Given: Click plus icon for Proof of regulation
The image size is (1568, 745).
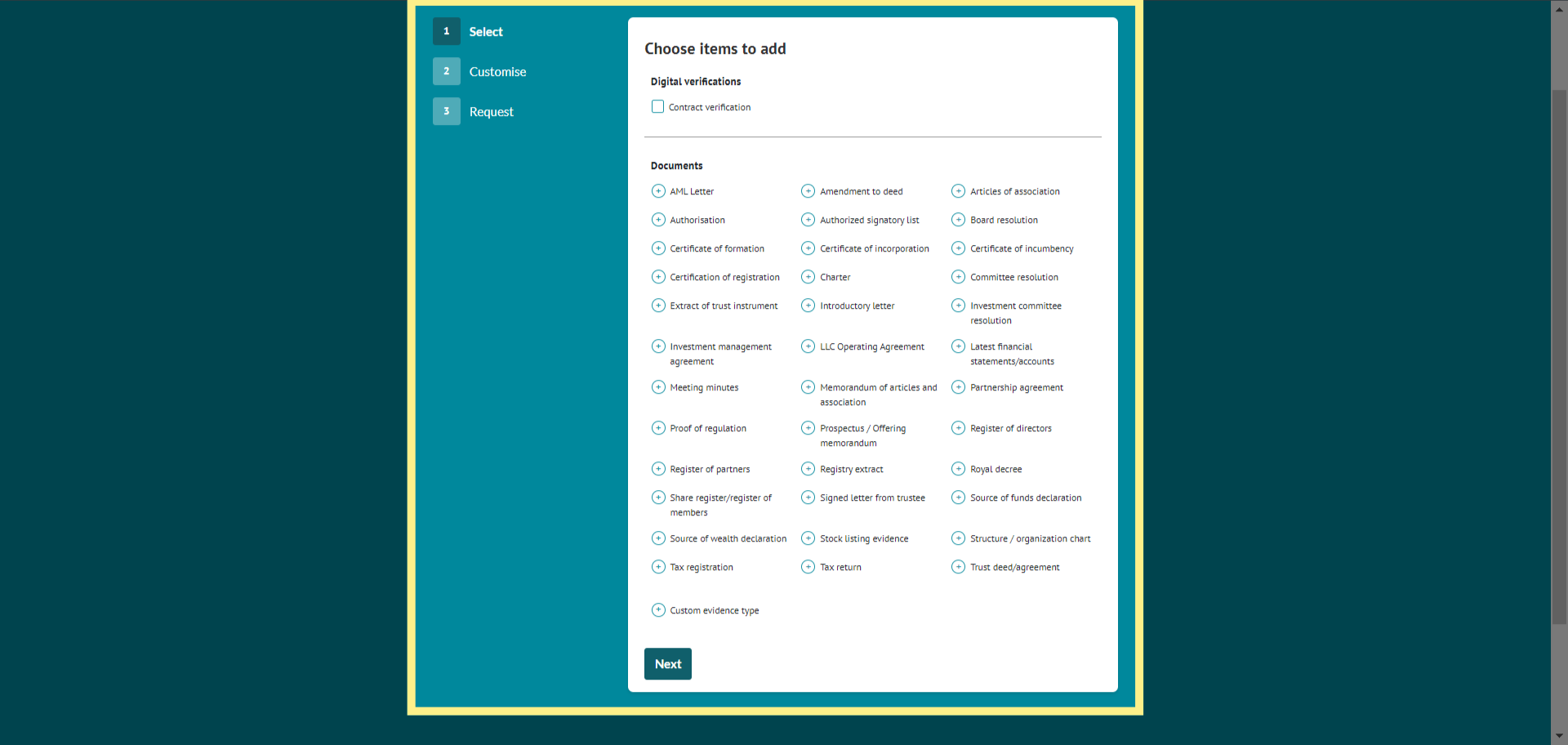Looking at the screenshot, I should pos(658,428).
